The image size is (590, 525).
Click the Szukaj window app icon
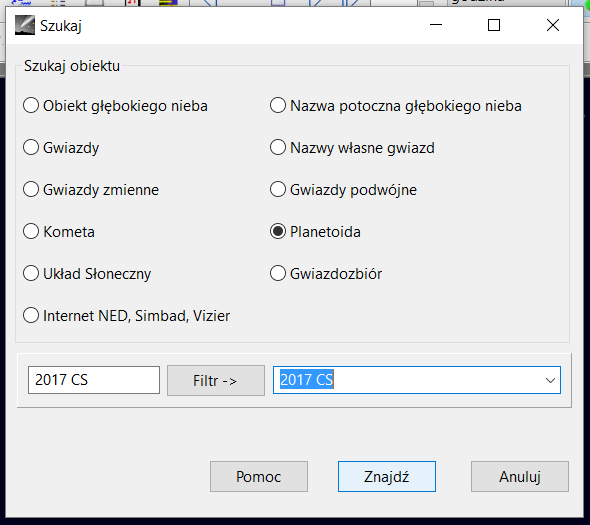click(x=25, y=25)
